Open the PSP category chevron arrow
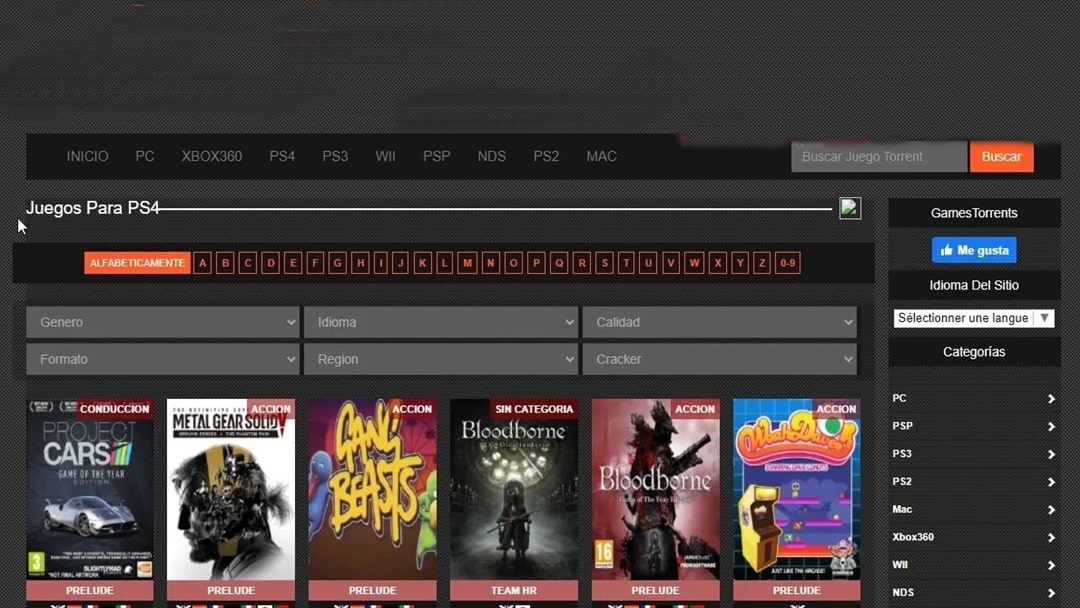The width and height of the screenshot is (1080, 608). pyautogui.click(x=1051, y=426)
